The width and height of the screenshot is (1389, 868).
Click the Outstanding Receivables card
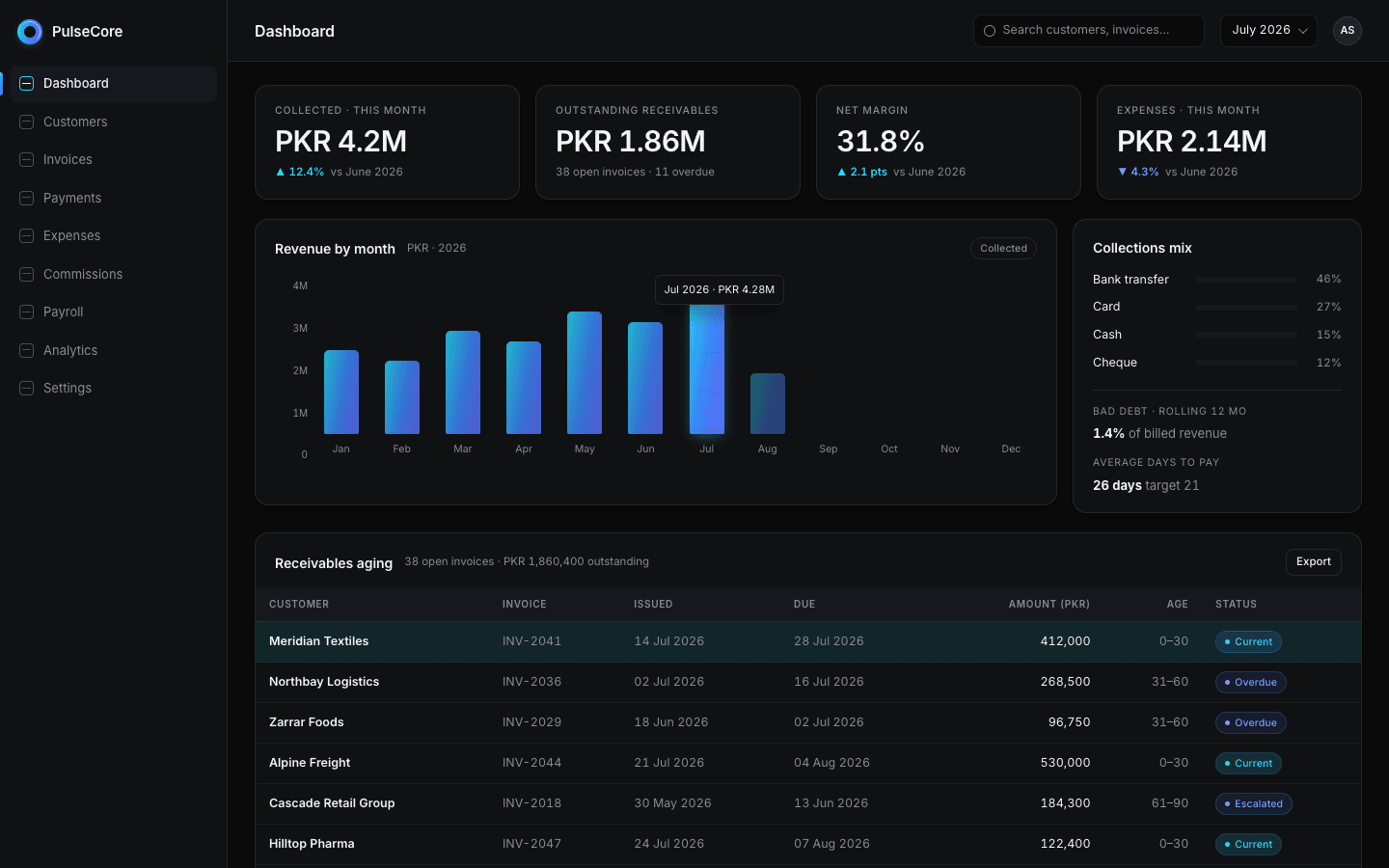click(667, 142)
